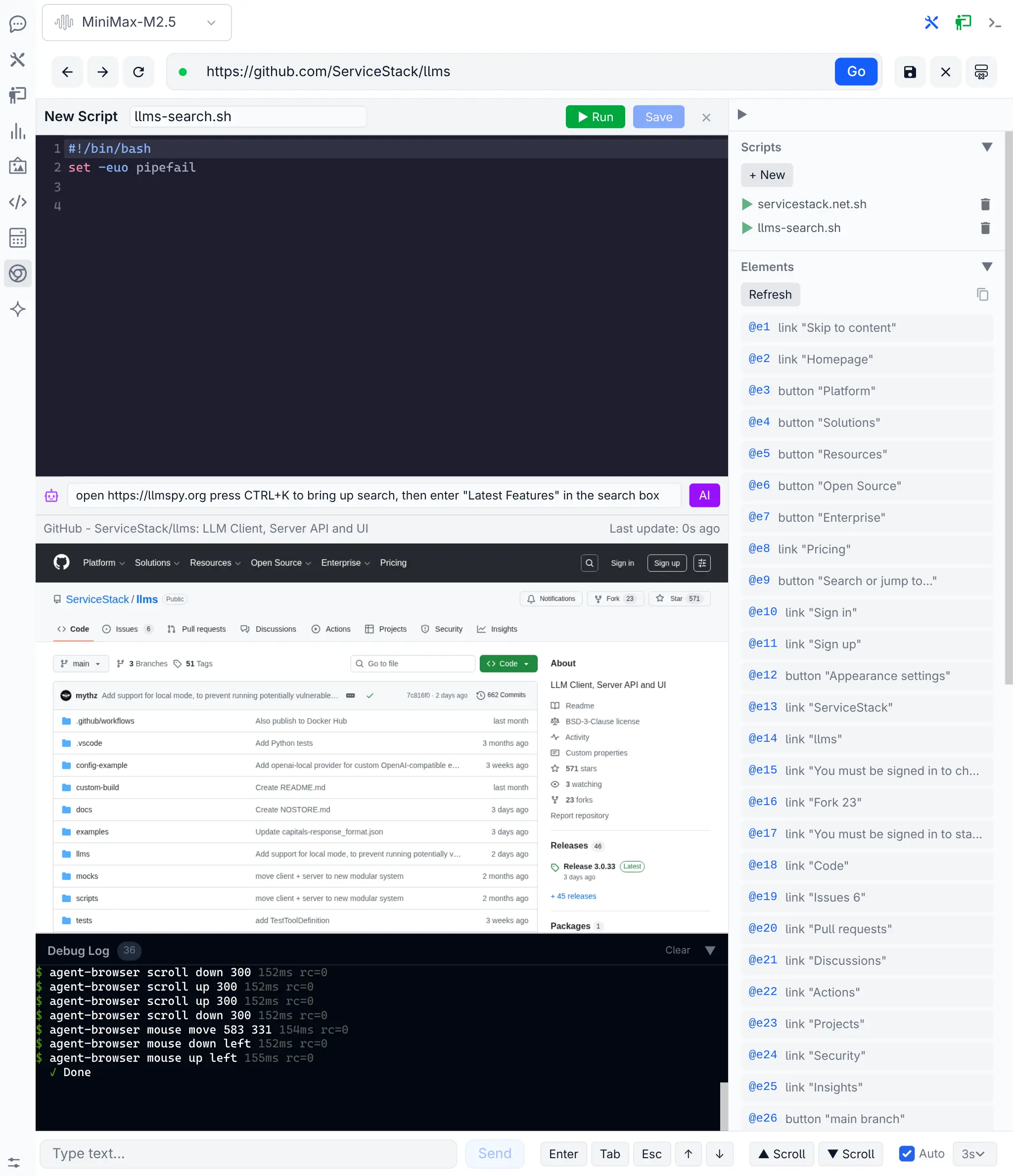Click the green Run button
Screen dimensions: 1013x1176
pyautogui.click(x=595, y=117)
